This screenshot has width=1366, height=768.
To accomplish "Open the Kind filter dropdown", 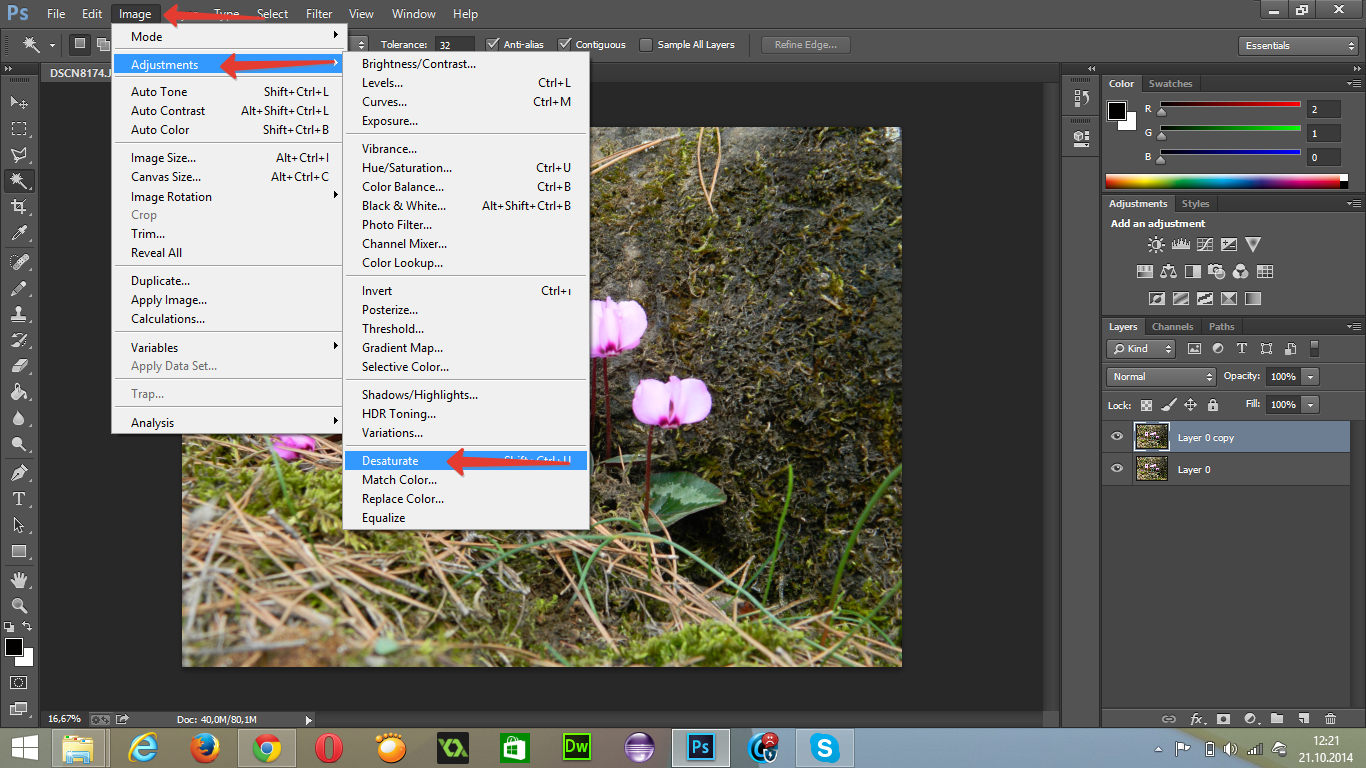I will pyautogui.click(x=1141, y=349).
